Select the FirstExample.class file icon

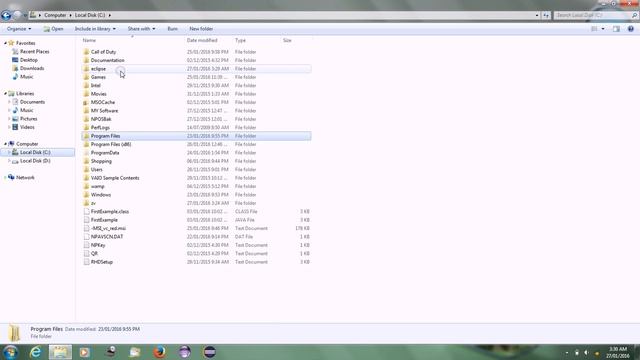coord(86,211)
